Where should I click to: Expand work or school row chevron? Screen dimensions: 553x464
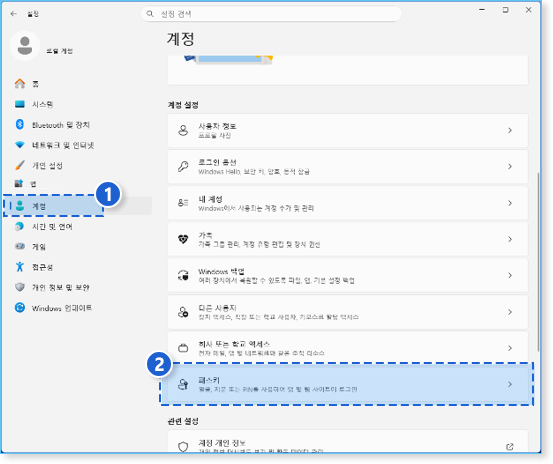coord(510,348)
